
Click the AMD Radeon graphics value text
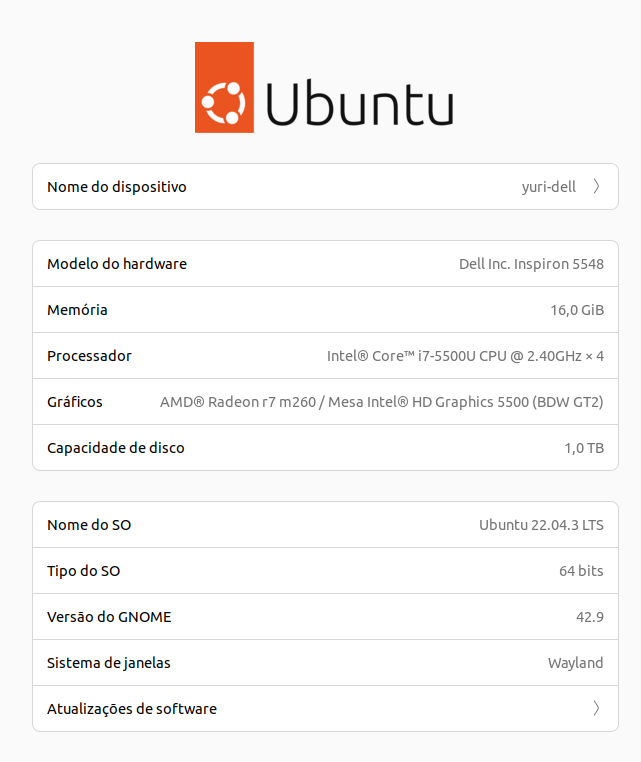pyautogui.click(x=382, y=402)
